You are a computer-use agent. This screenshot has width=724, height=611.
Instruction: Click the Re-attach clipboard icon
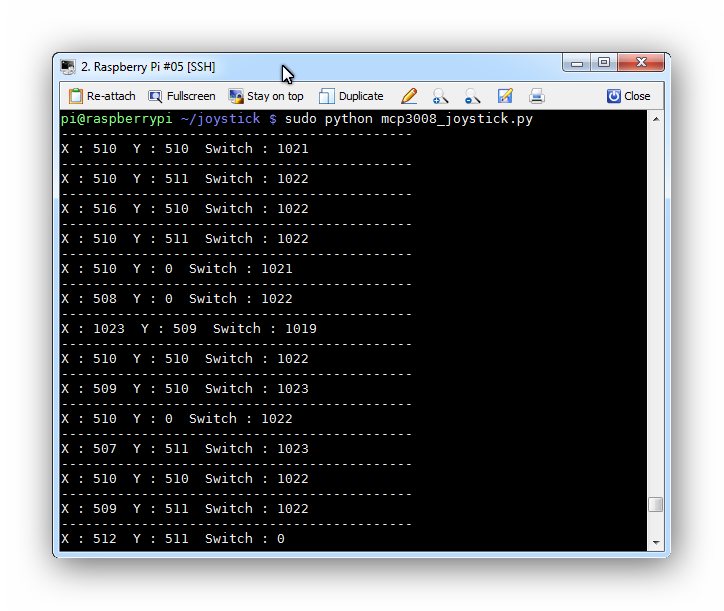point(76,96)
